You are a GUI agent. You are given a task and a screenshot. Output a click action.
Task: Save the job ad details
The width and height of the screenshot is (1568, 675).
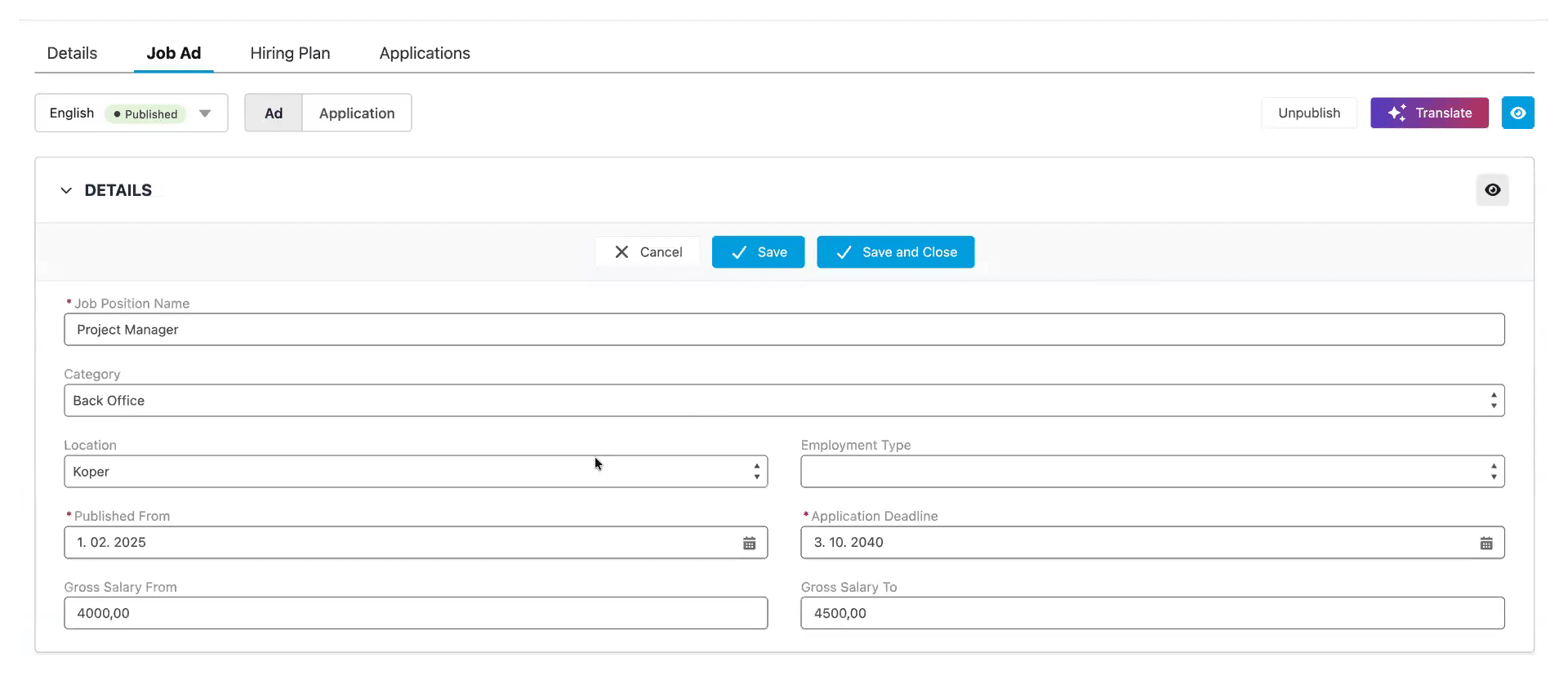758,252
